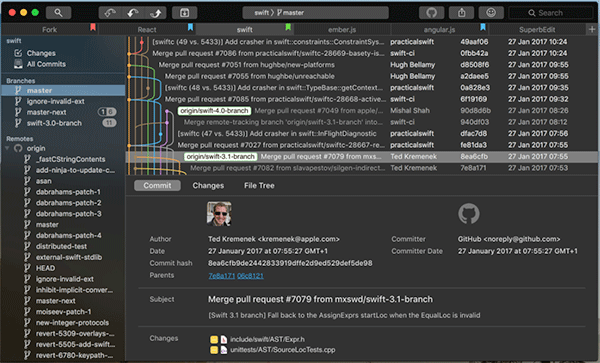Click the Stash toolbar button
This screenshot has width=600, height=363.
[x=184, y=13]
